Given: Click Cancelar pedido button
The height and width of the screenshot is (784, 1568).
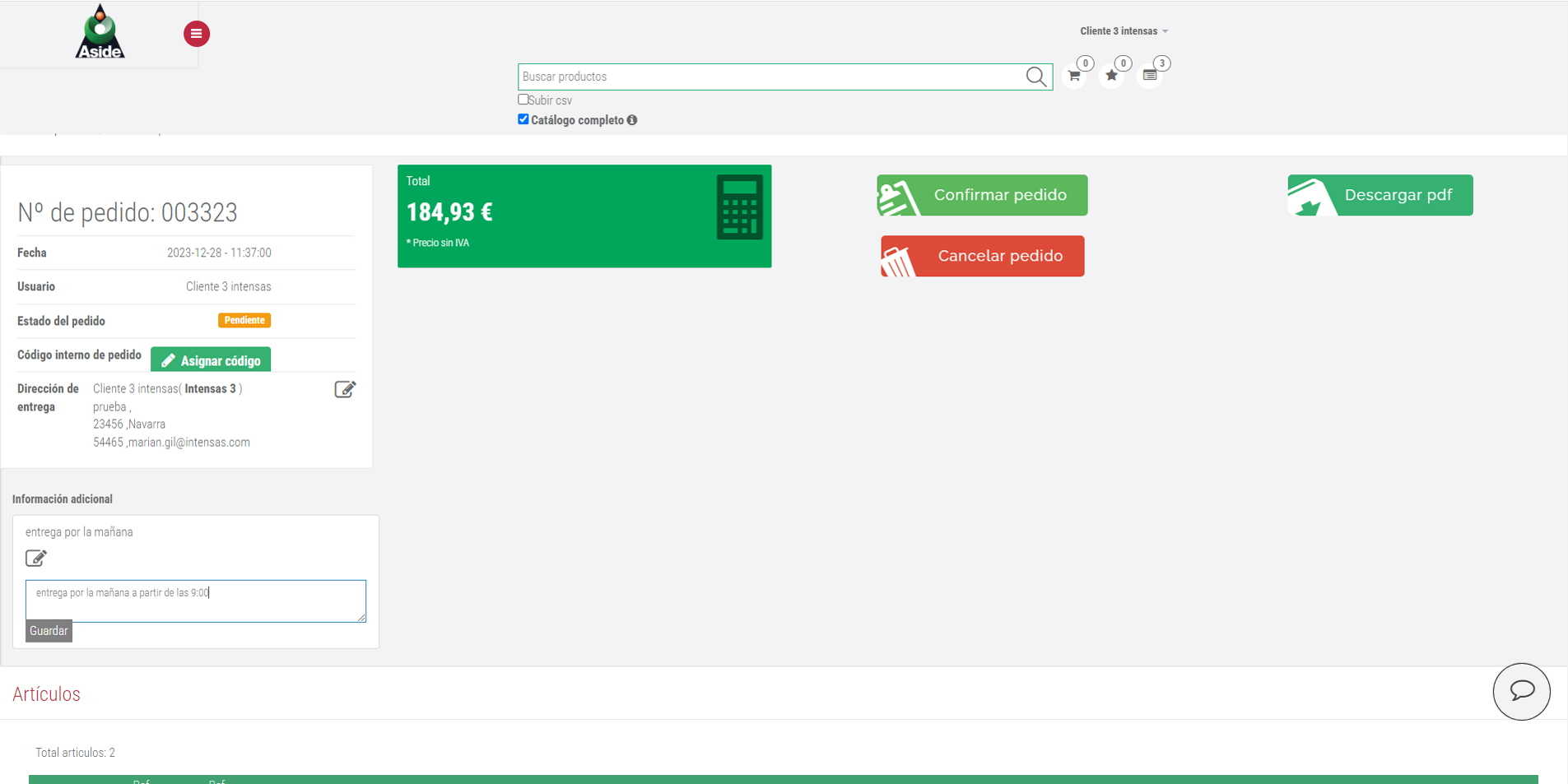Looking at the screenshot, I should (x=982, y=256).
